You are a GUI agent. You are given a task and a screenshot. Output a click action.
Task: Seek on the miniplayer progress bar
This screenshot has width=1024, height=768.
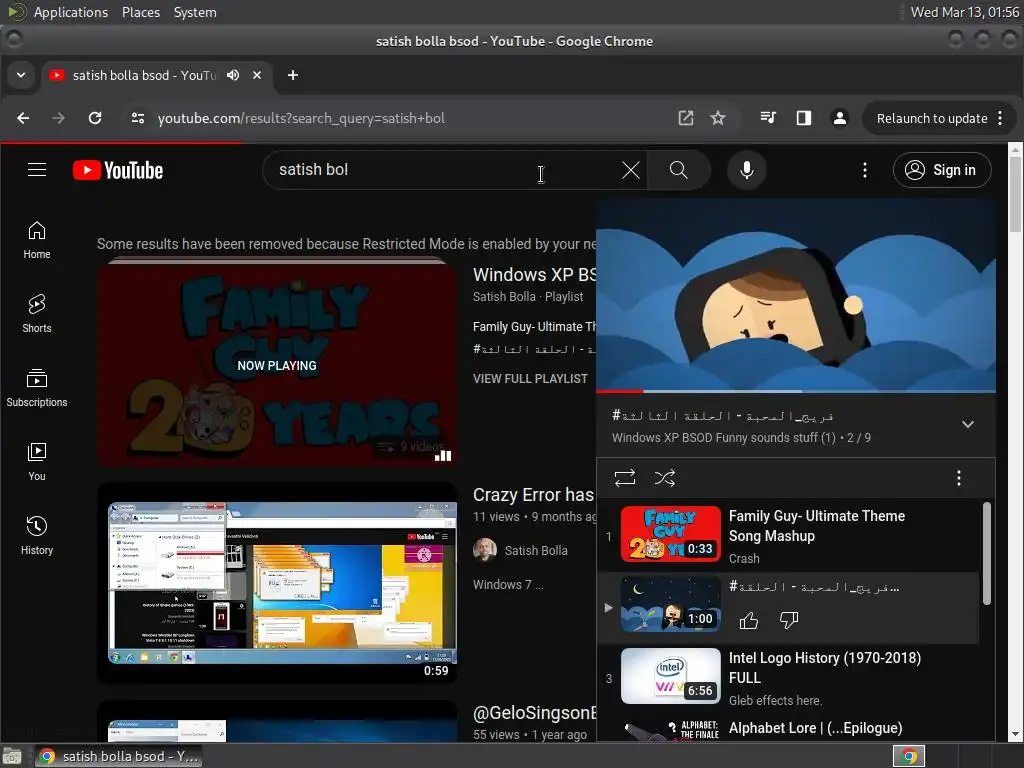click(795, 391)
